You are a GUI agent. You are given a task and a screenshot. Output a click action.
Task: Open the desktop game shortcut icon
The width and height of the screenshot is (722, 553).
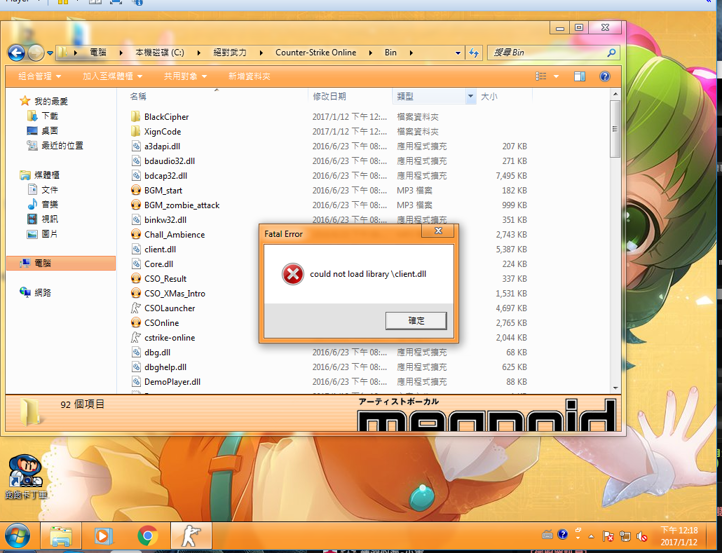[26, 477]
